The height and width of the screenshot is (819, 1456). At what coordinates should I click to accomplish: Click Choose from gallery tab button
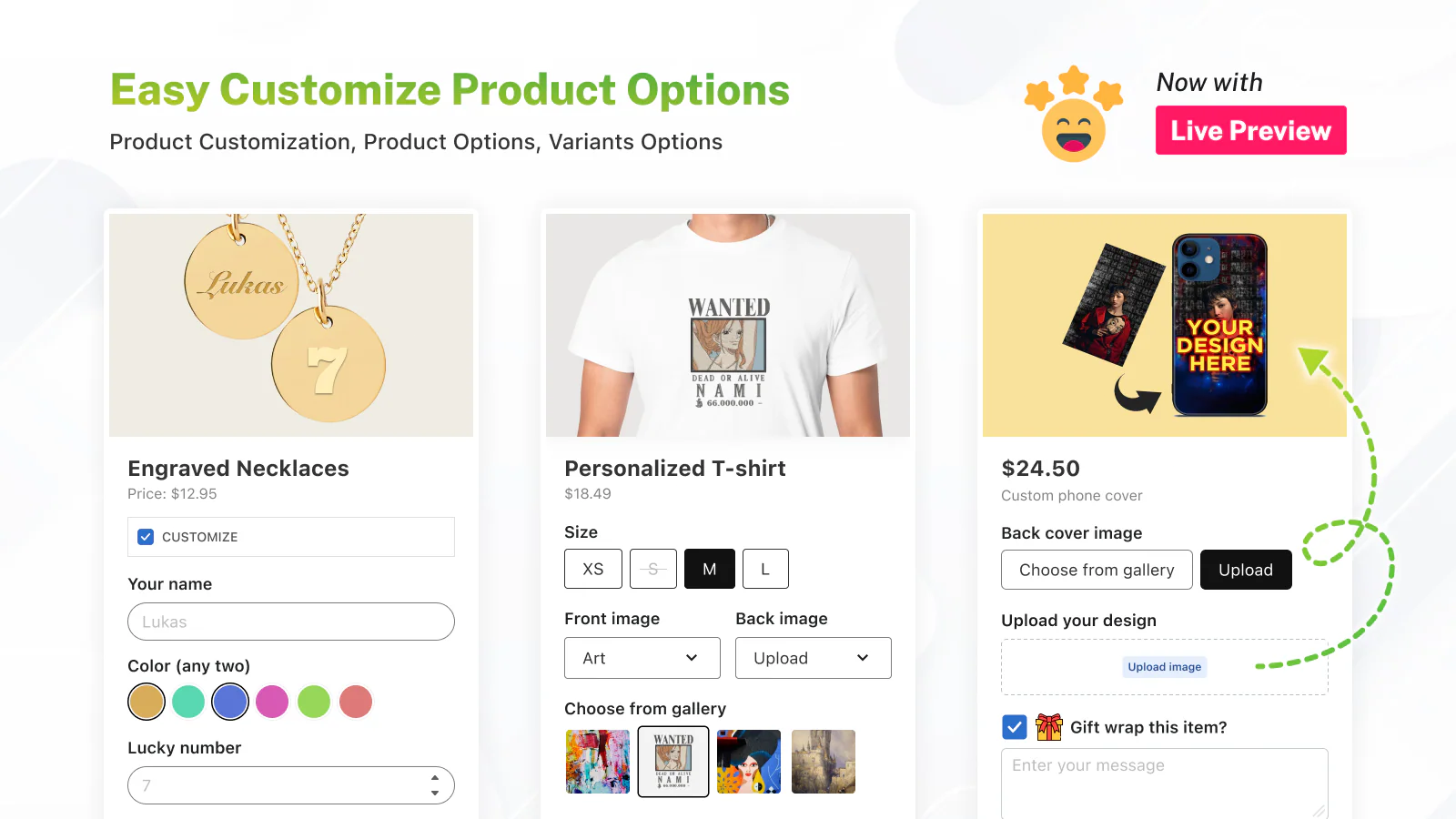1097,570
